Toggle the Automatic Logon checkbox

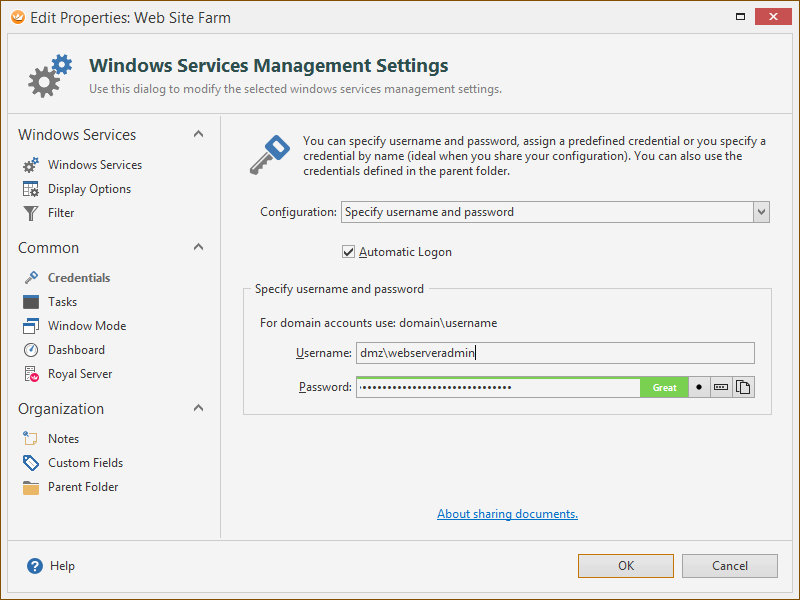pos(348,252)
